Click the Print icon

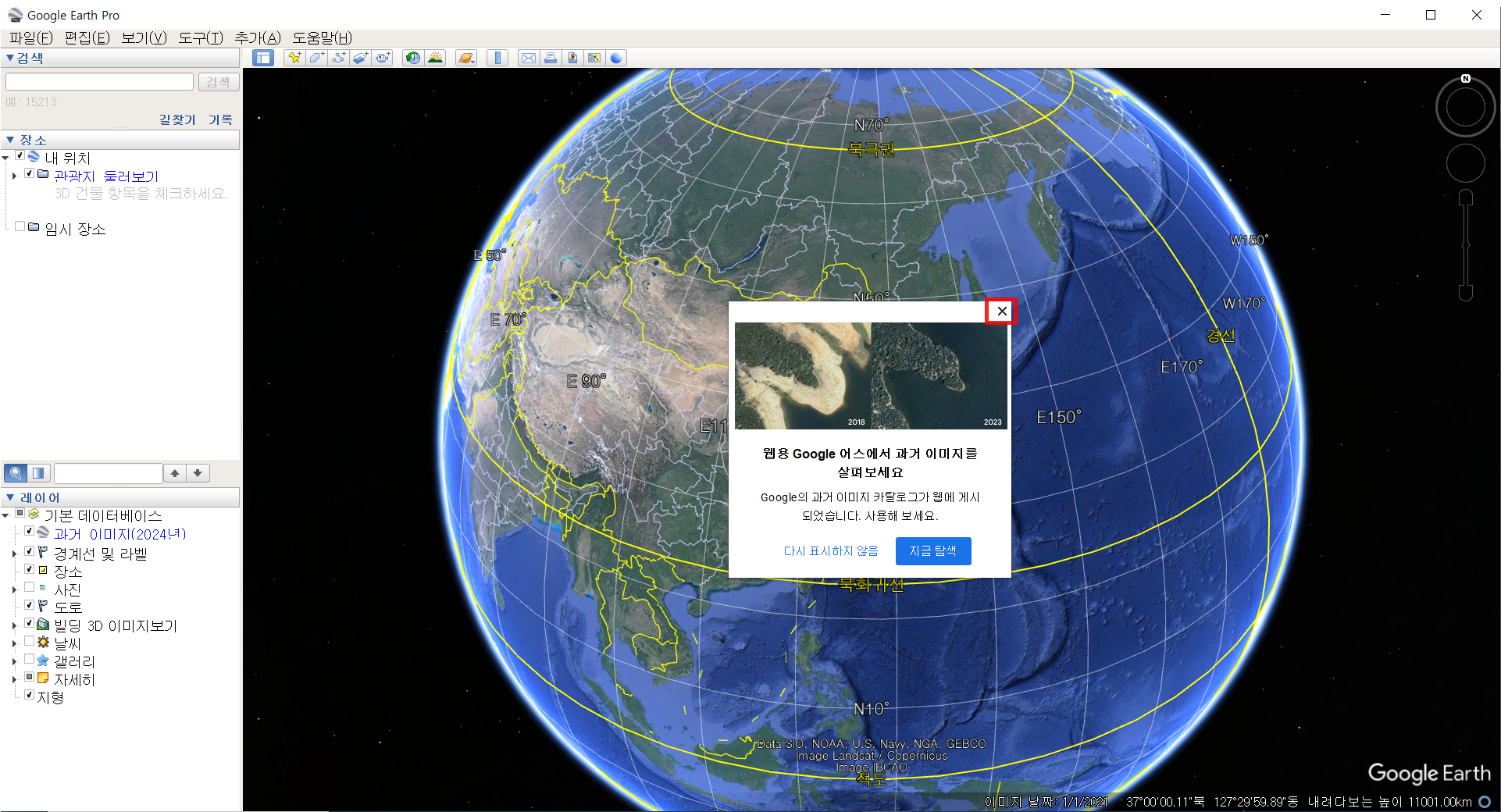click(551, 58)
